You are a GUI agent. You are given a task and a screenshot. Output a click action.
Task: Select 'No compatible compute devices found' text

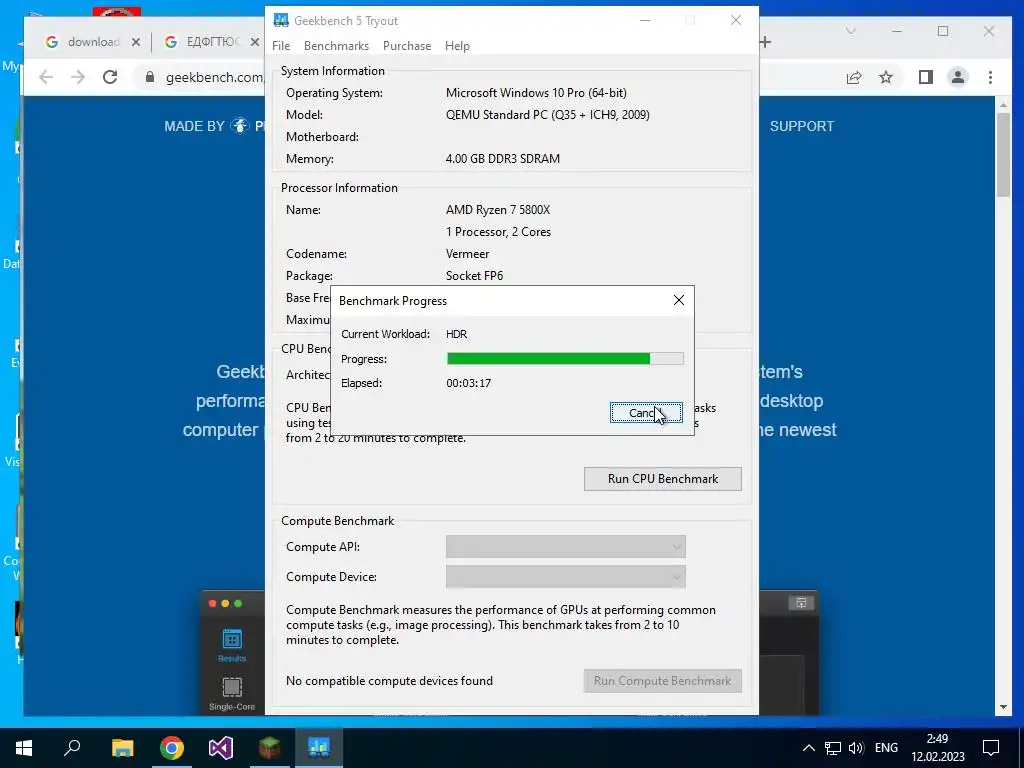389,680
